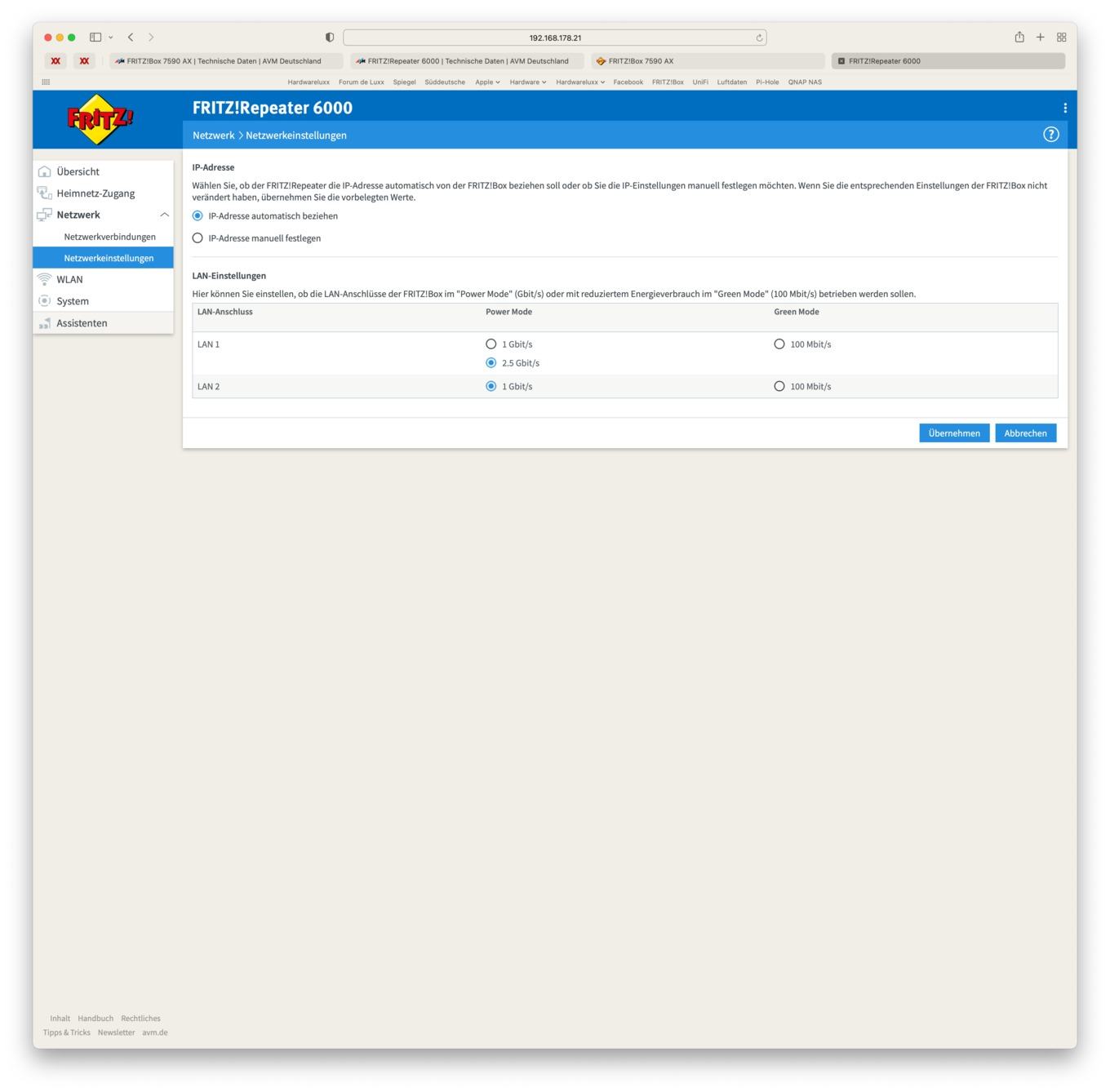Click the privacy shield icon
The height and width of the screenshot is (1092, 1110).
(330, 38)
